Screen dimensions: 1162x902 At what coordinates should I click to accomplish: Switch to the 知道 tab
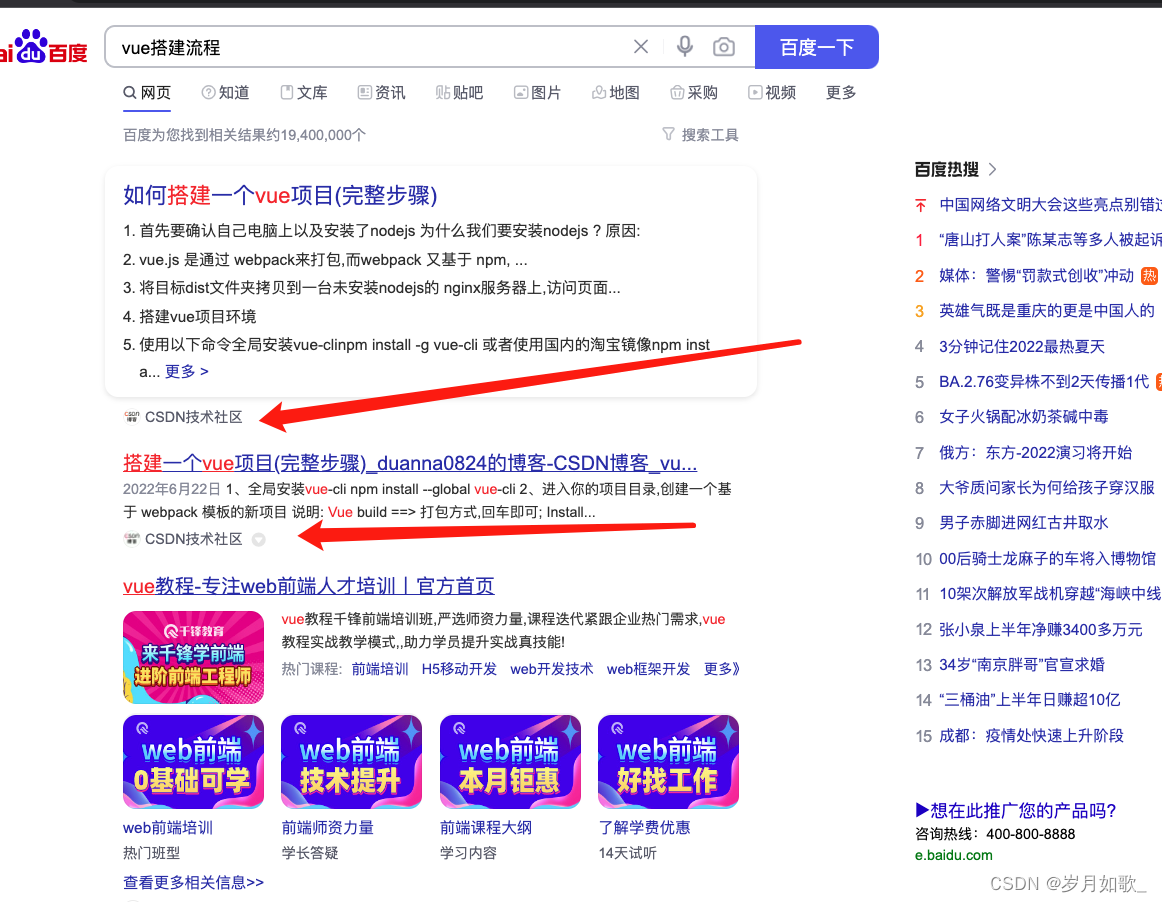(x=225, y=93)
